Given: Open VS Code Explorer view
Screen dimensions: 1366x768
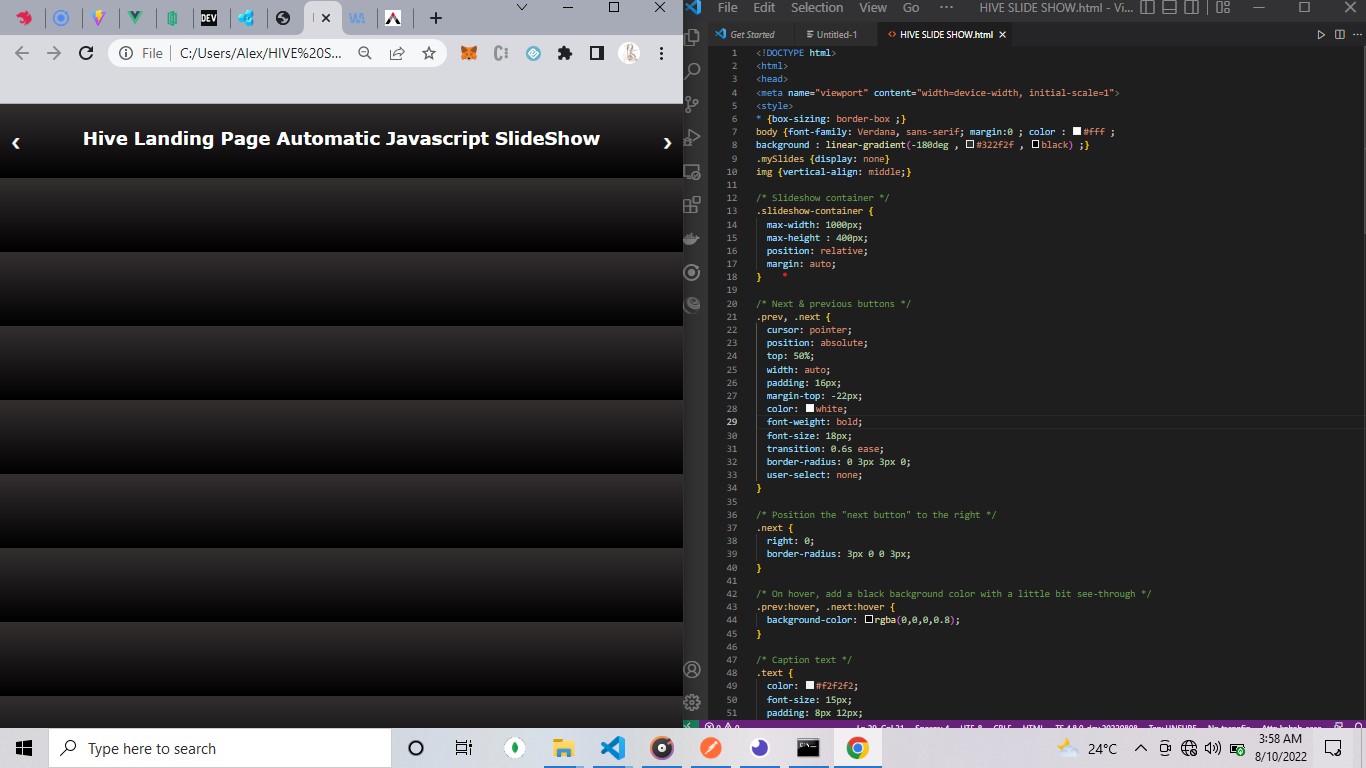Looking at the screenshot, I should [692, 37].
